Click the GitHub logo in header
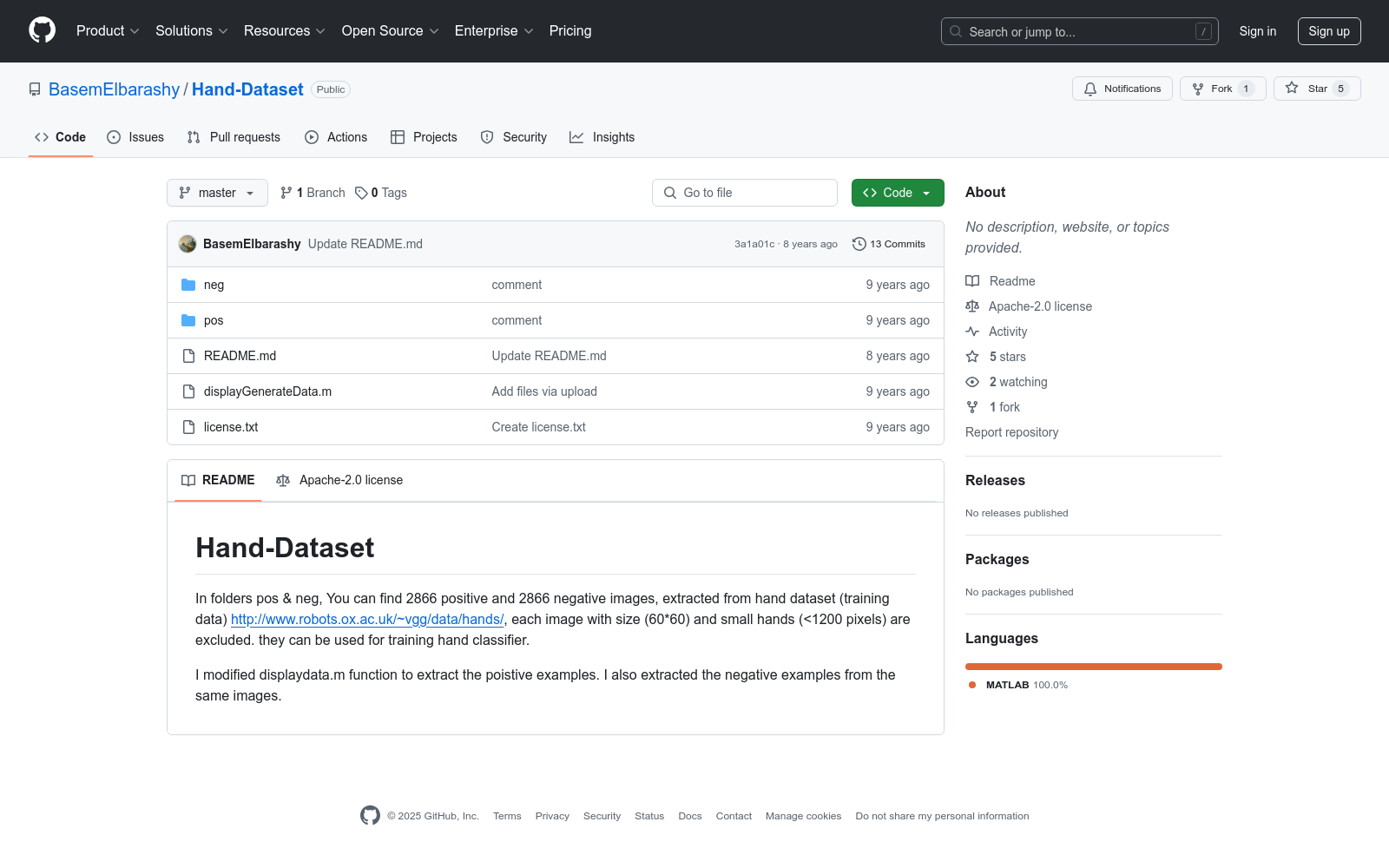 click(42, 30)
